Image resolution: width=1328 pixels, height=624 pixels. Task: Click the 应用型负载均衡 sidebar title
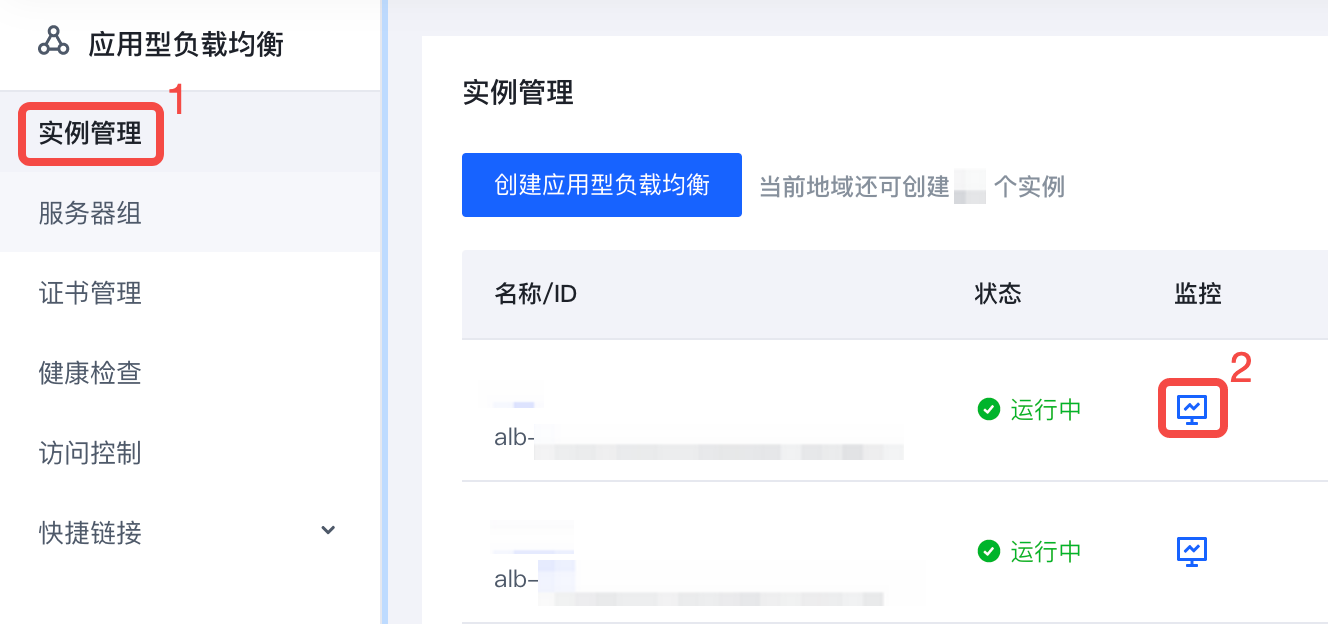click(x=186, y=44)
